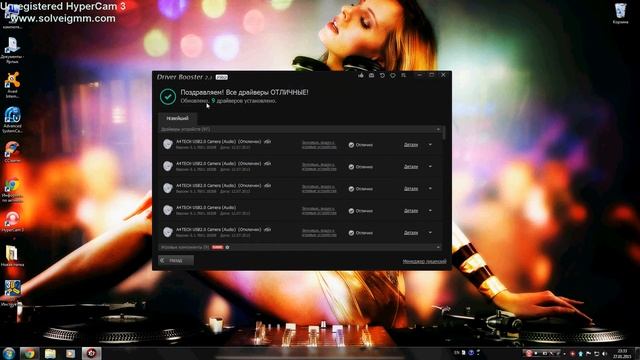Click the Назад back button
Viewport: 640px width, 360px height.
[x=176, y=260]
